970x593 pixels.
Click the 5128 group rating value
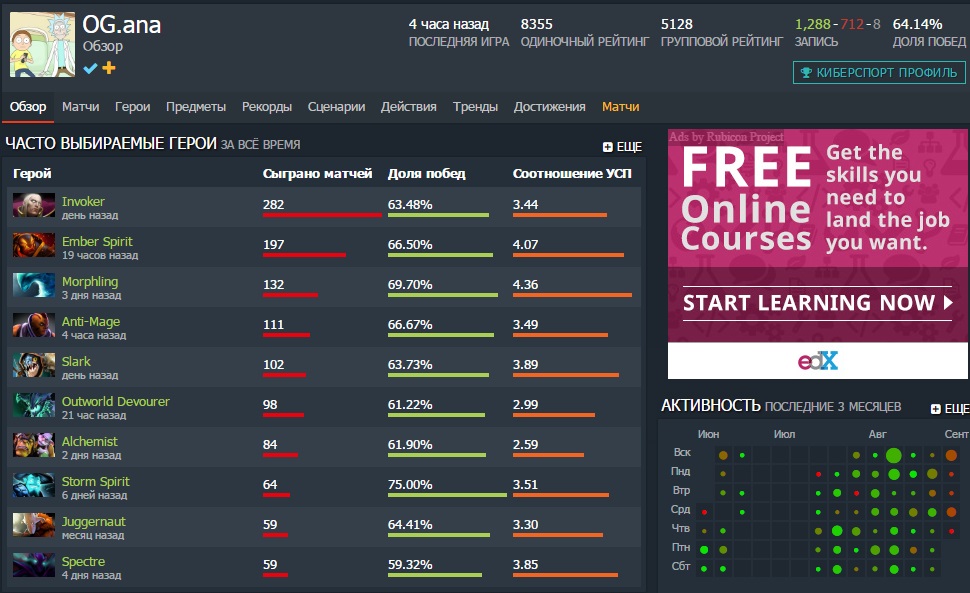click(x=677, y=24)
